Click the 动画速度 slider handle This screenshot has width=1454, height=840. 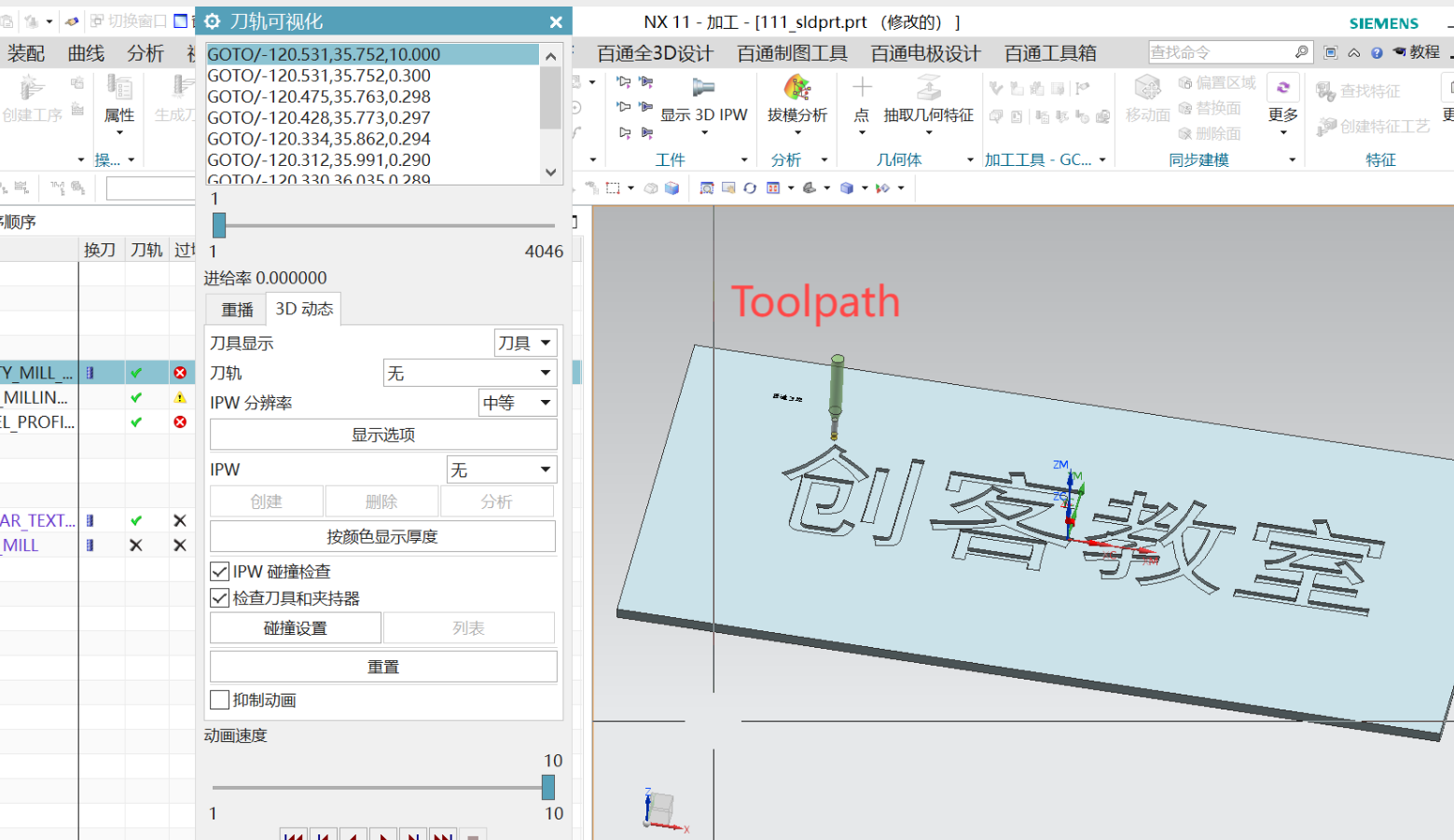point(548,787)
